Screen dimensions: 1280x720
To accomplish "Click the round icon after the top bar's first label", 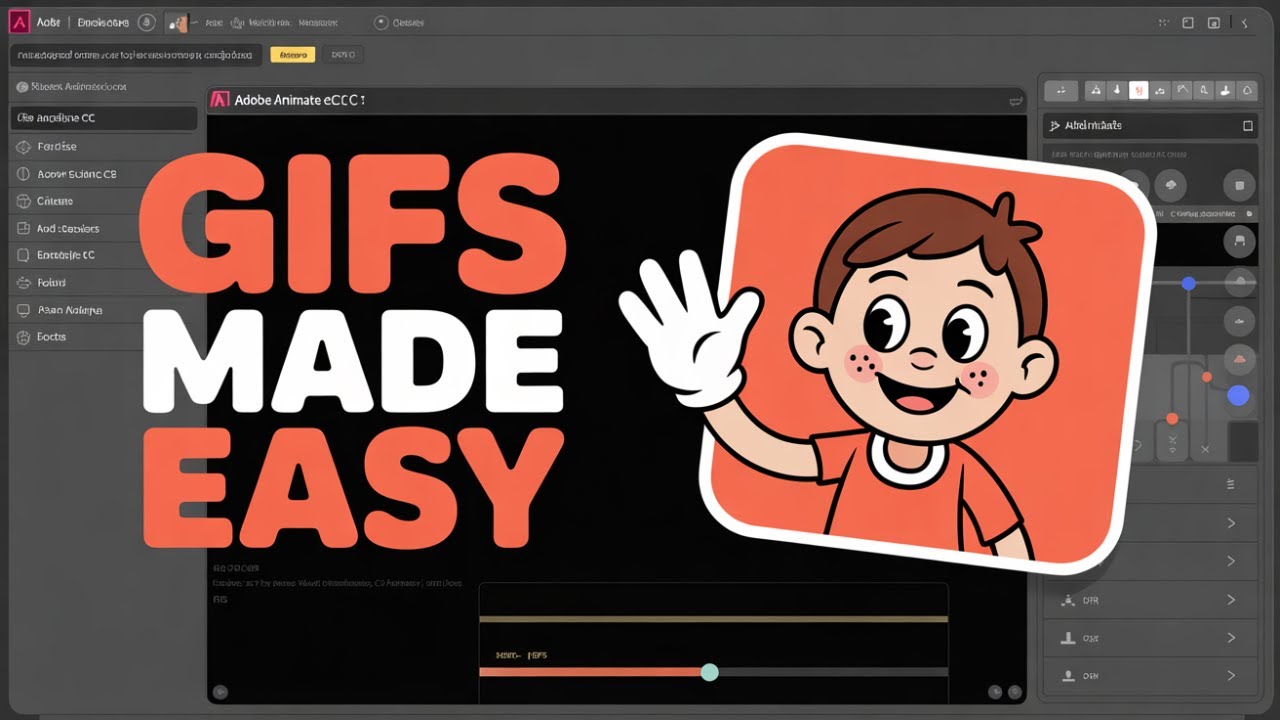I will coord(146,22).
